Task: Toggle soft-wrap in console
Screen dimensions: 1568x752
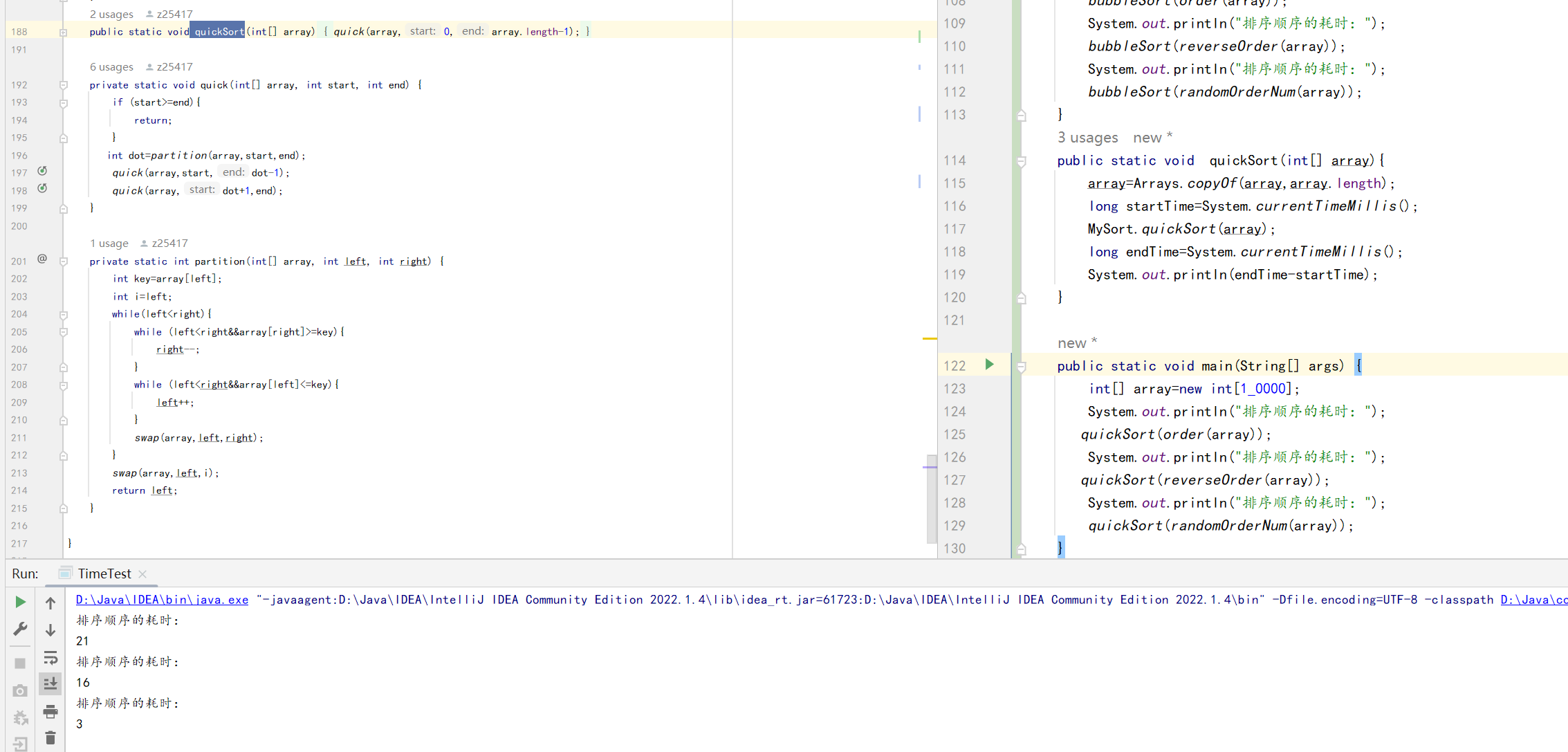Action: (x=50, y=657)
